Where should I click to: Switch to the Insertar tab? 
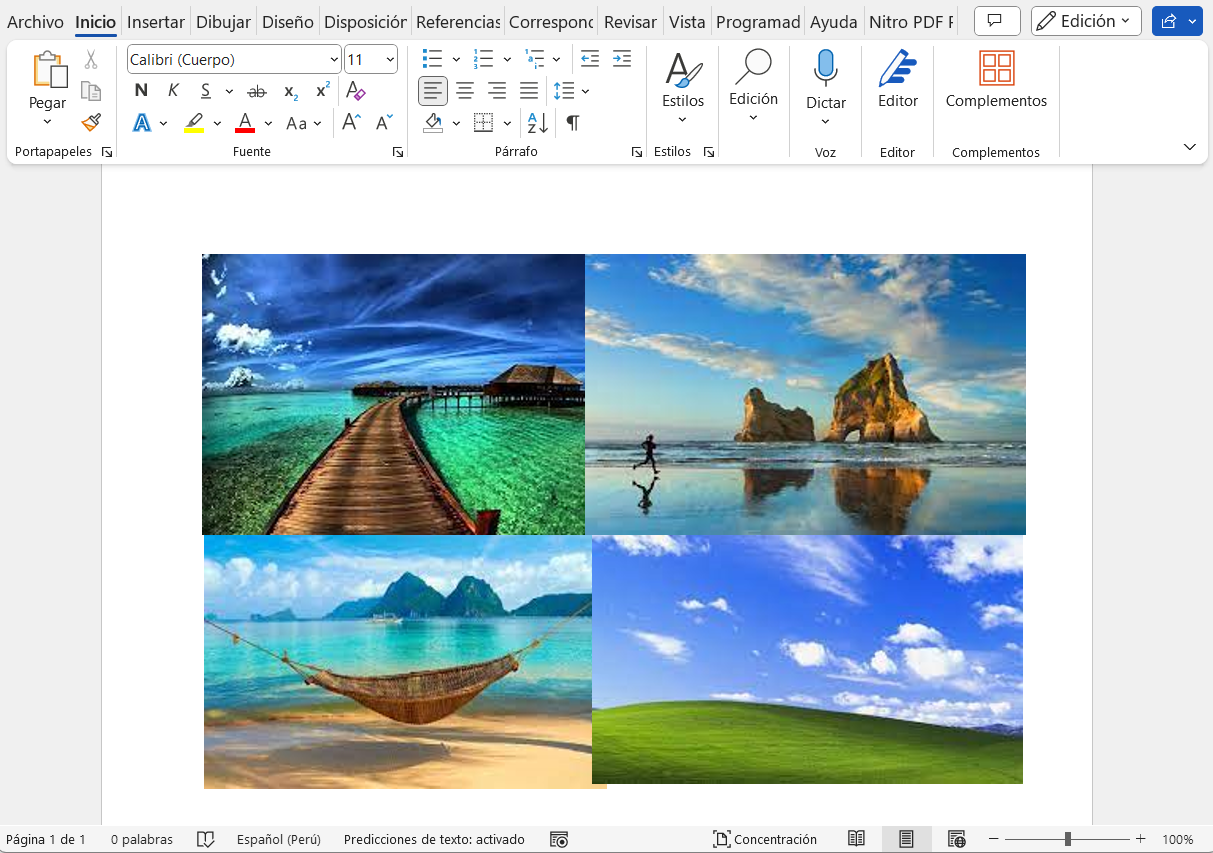tap(156, 22)
